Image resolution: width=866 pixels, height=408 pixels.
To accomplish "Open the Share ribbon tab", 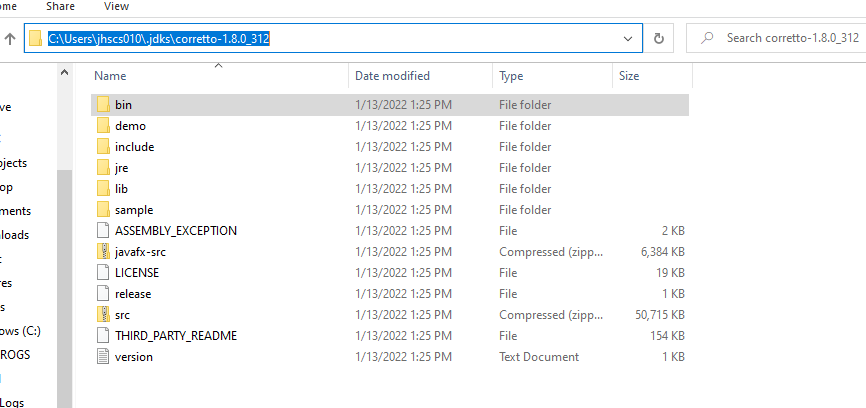I will click(x=61, y=7).
